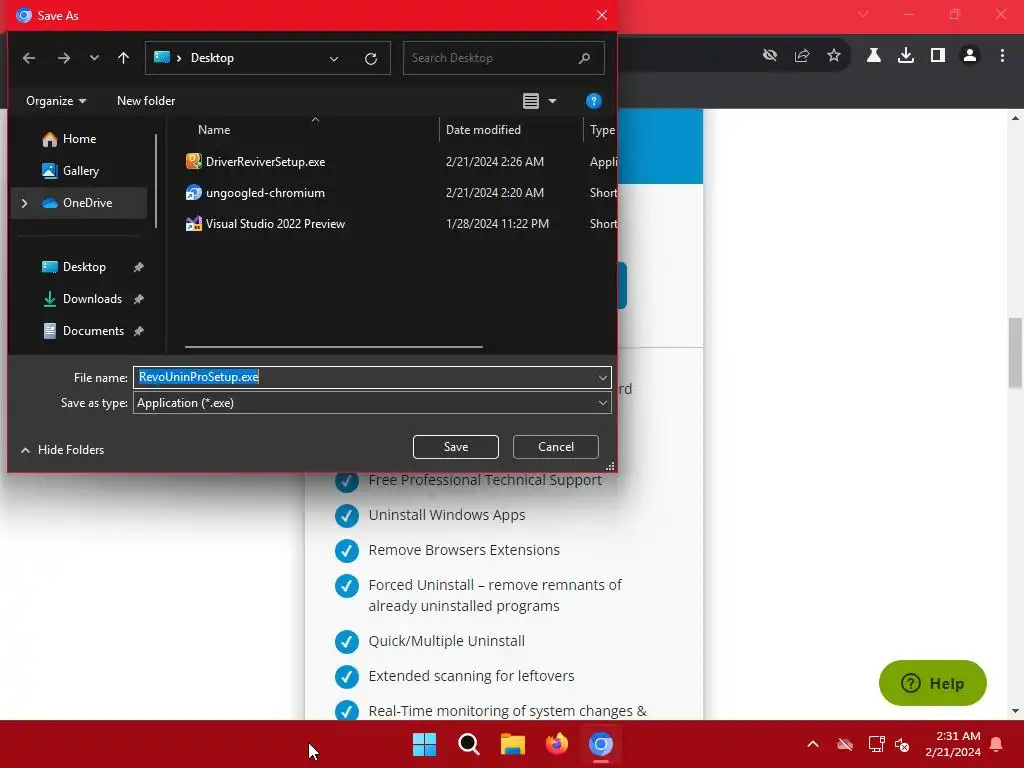Open the dialog Help icon
This screenshot has height=768, width=1024.
pos(594,101)
